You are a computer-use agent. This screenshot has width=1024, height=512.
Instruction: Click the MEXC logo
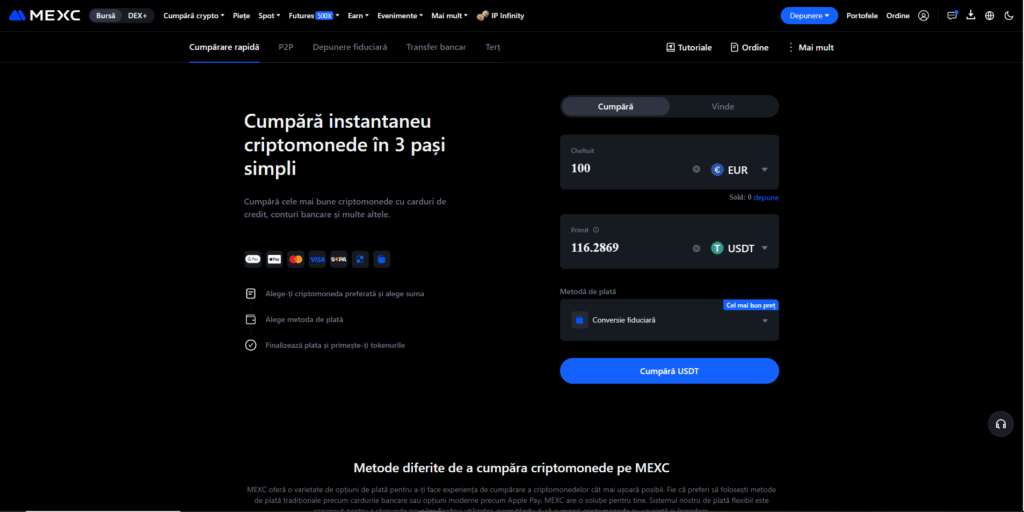pyautogui.click(x=44, y=16)
